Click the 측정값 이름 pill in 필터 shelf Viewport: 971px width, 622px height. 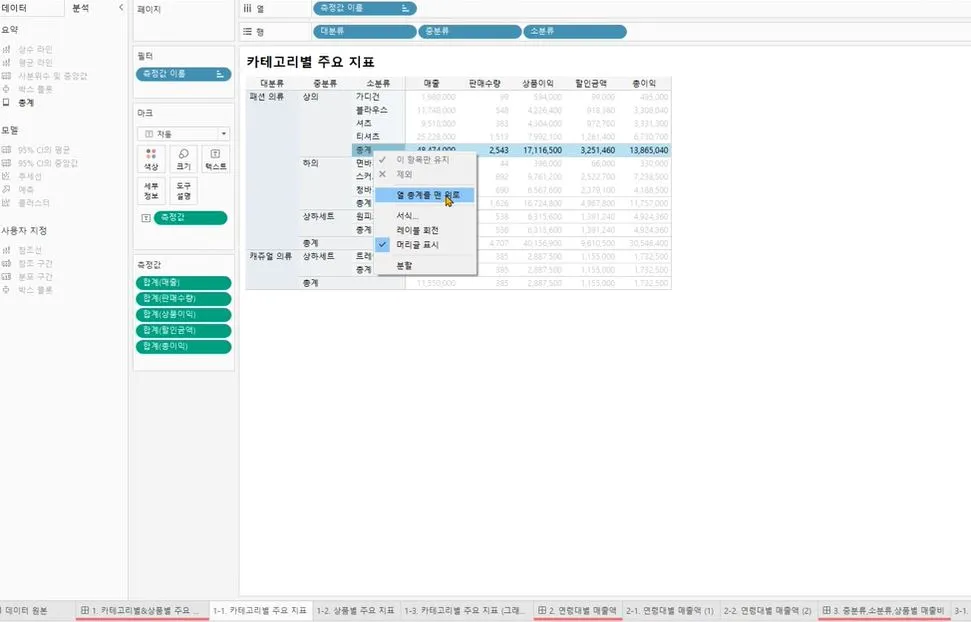183,74
